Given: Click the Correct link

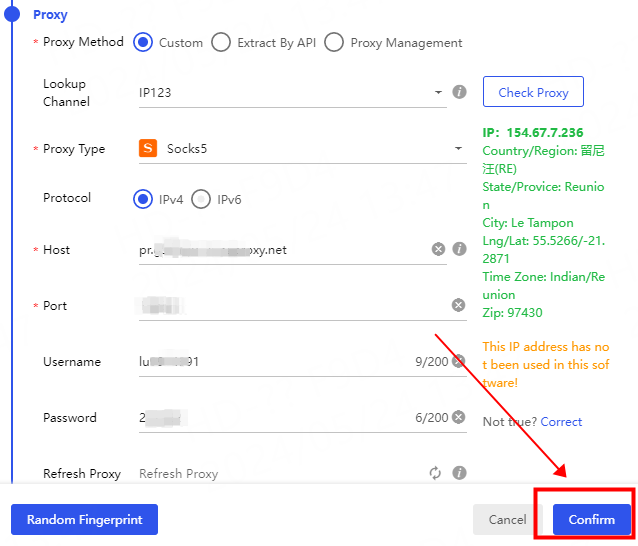Looking at the screenshot, I should pyautogui.click(x=561, y=422).
